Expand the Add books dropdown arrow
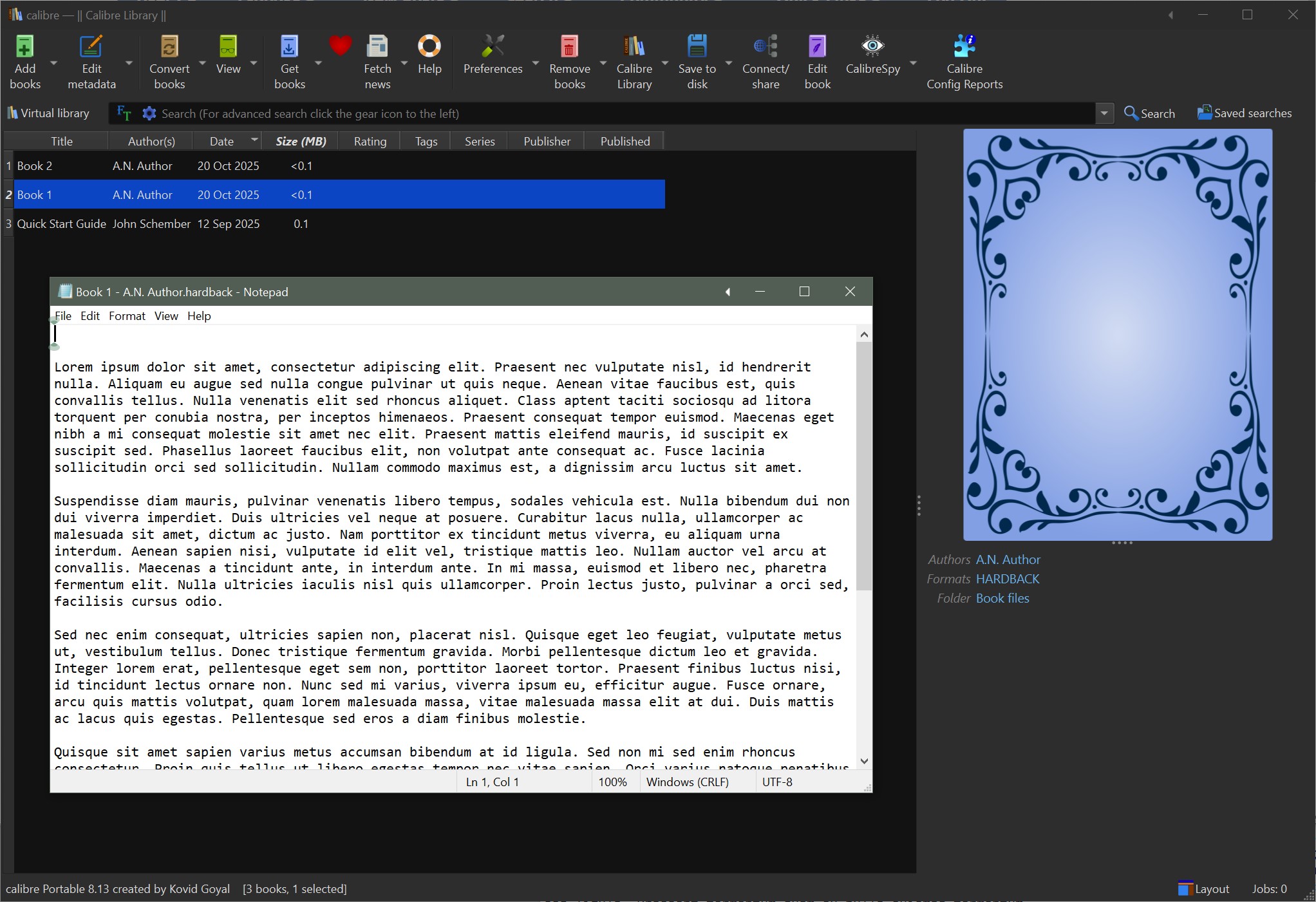This screenshot has height=902, width=1316. pyautogui.click(x=53, y=63)
